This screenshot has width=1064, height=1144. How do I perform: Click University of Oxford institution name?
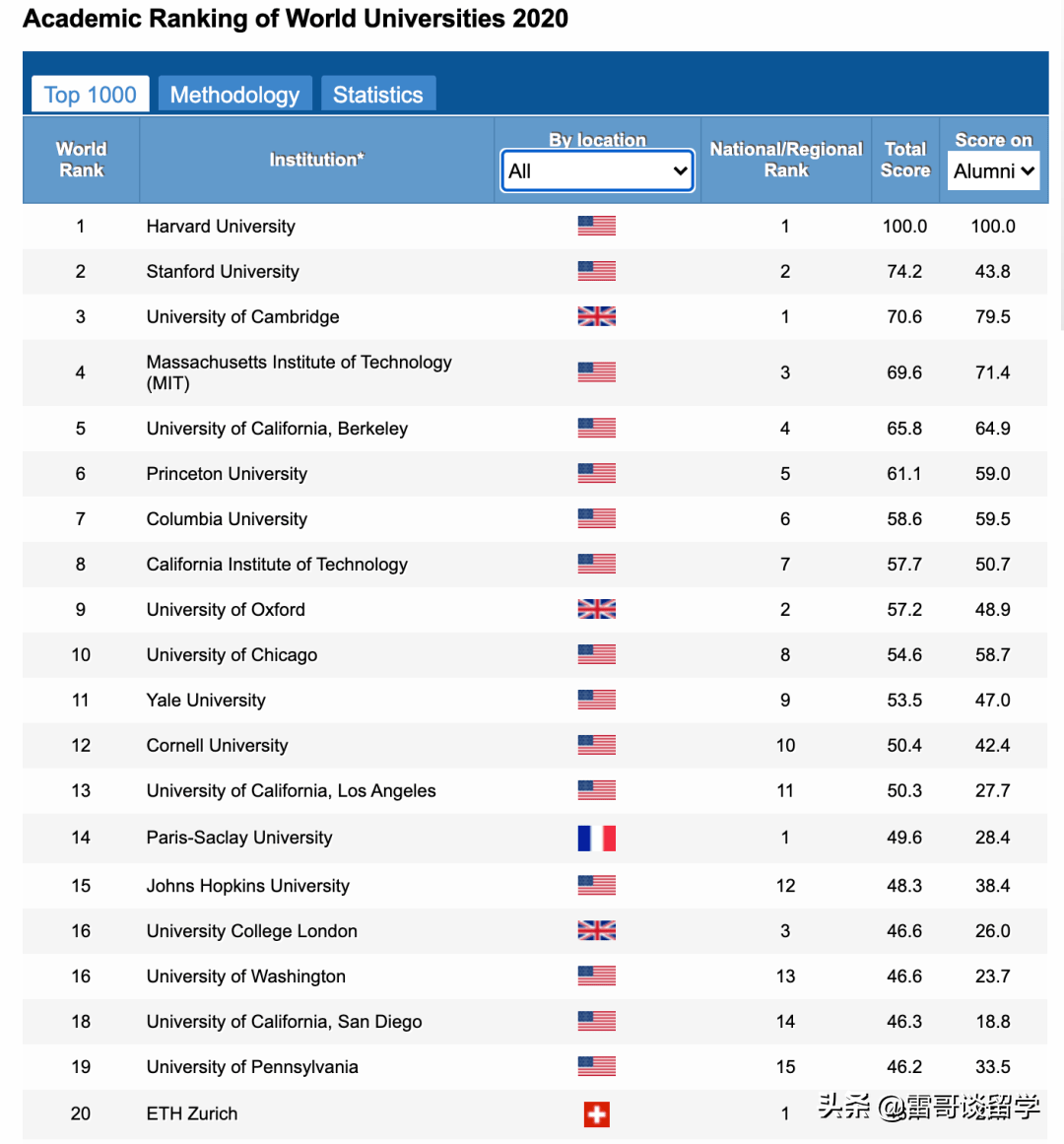[226, 609]
